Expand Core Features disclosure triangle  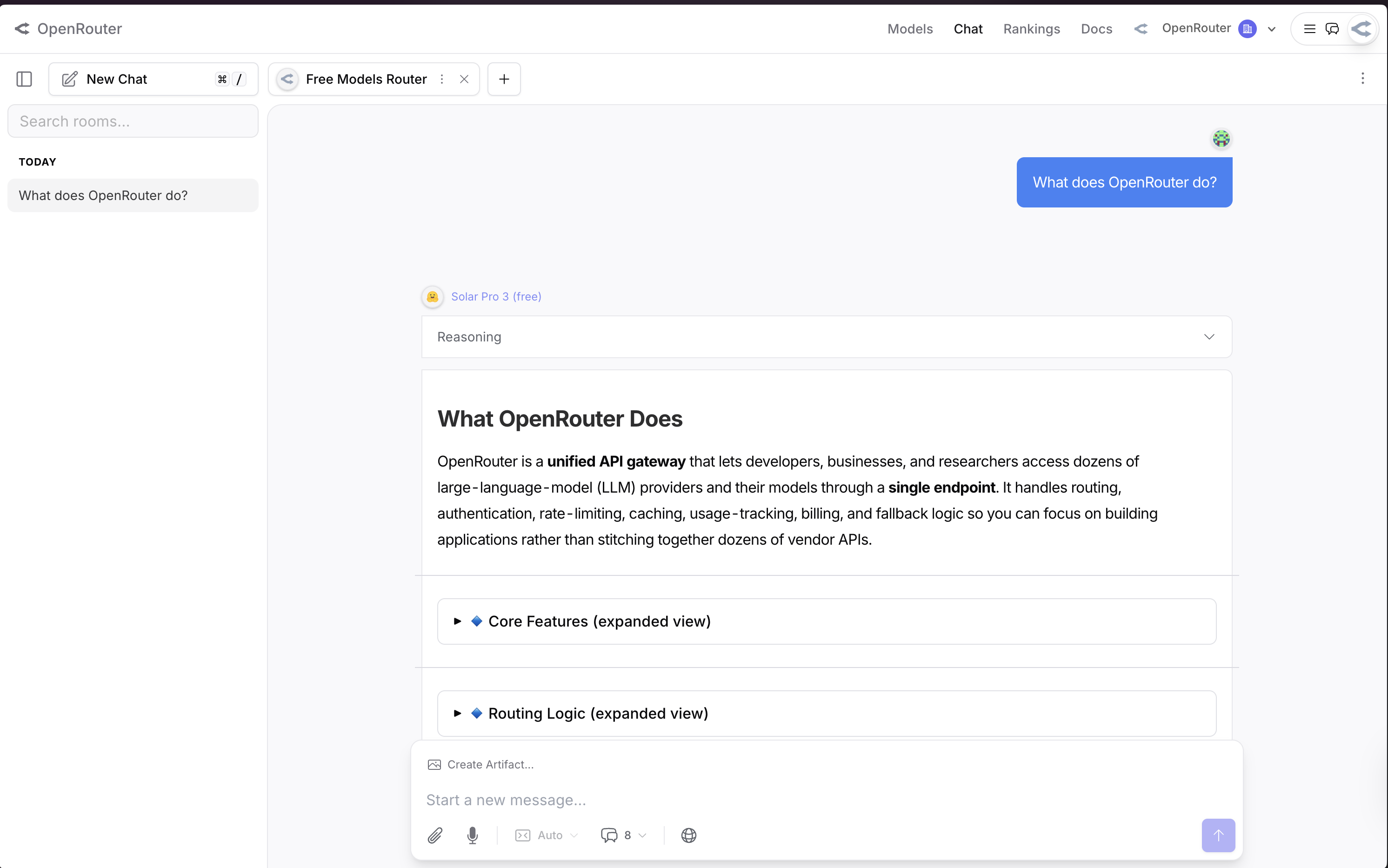(458, 621)
